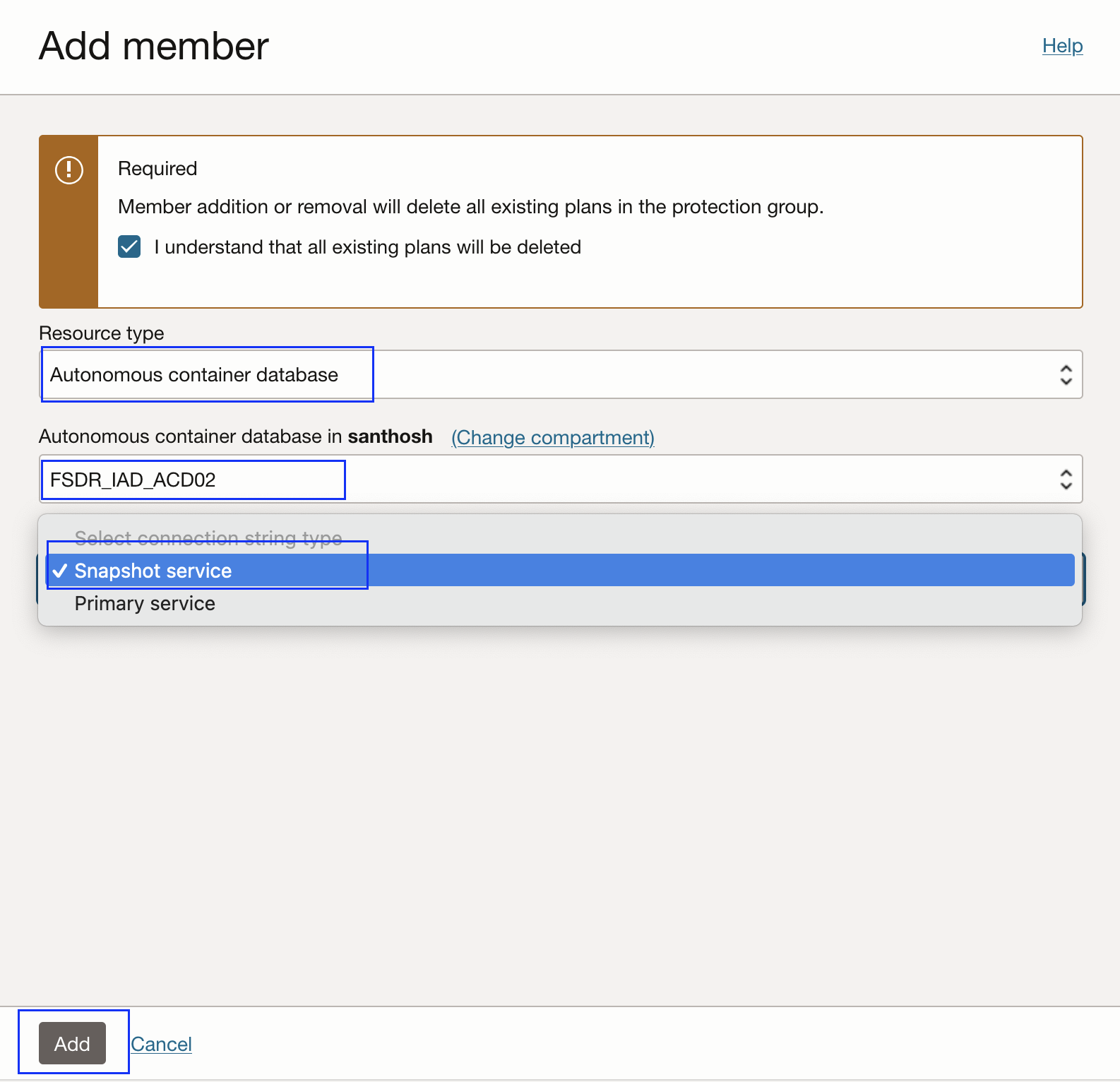Untick the existing plans deletion checkbox

click(x=129, y=247)
